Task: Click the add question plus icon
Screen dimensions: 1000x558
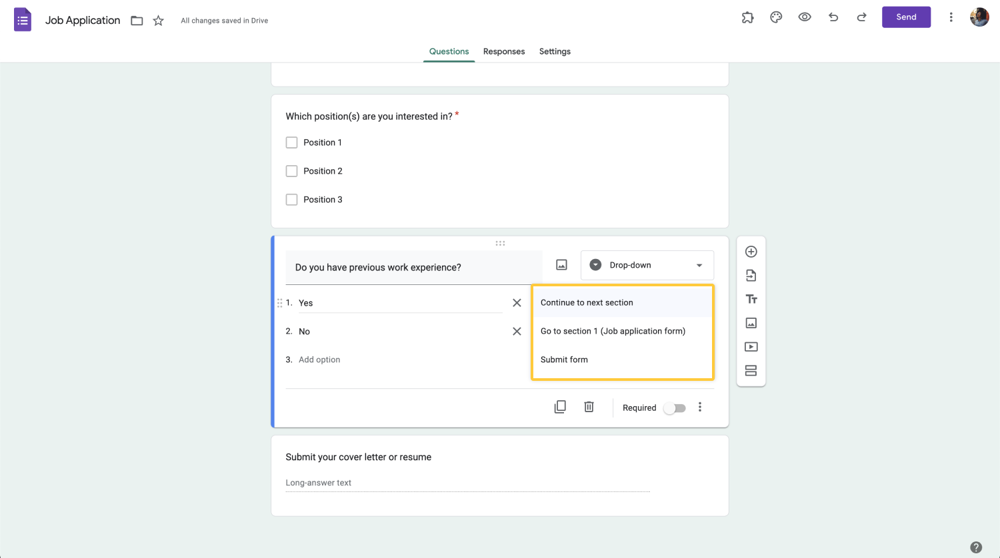Action: click(x=751, y=252)
